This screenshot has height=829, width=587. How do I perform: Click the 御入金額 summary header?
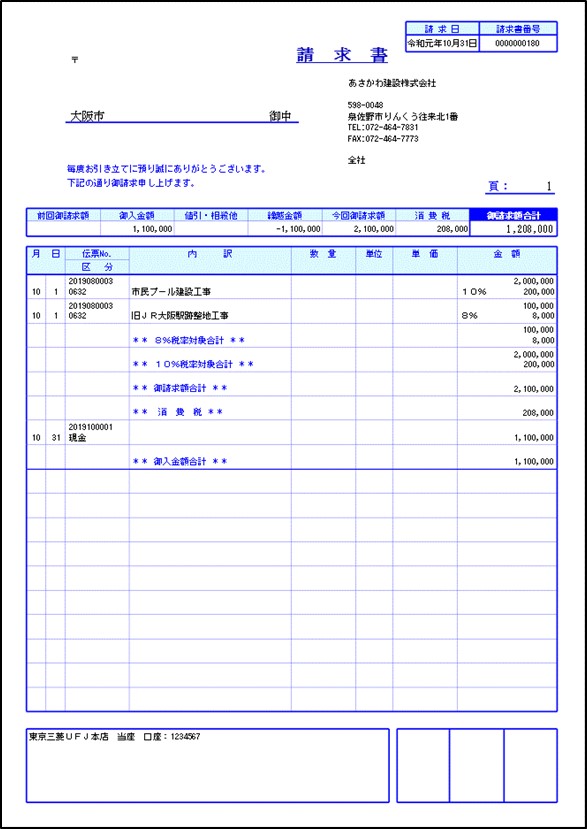pos(137,215)
